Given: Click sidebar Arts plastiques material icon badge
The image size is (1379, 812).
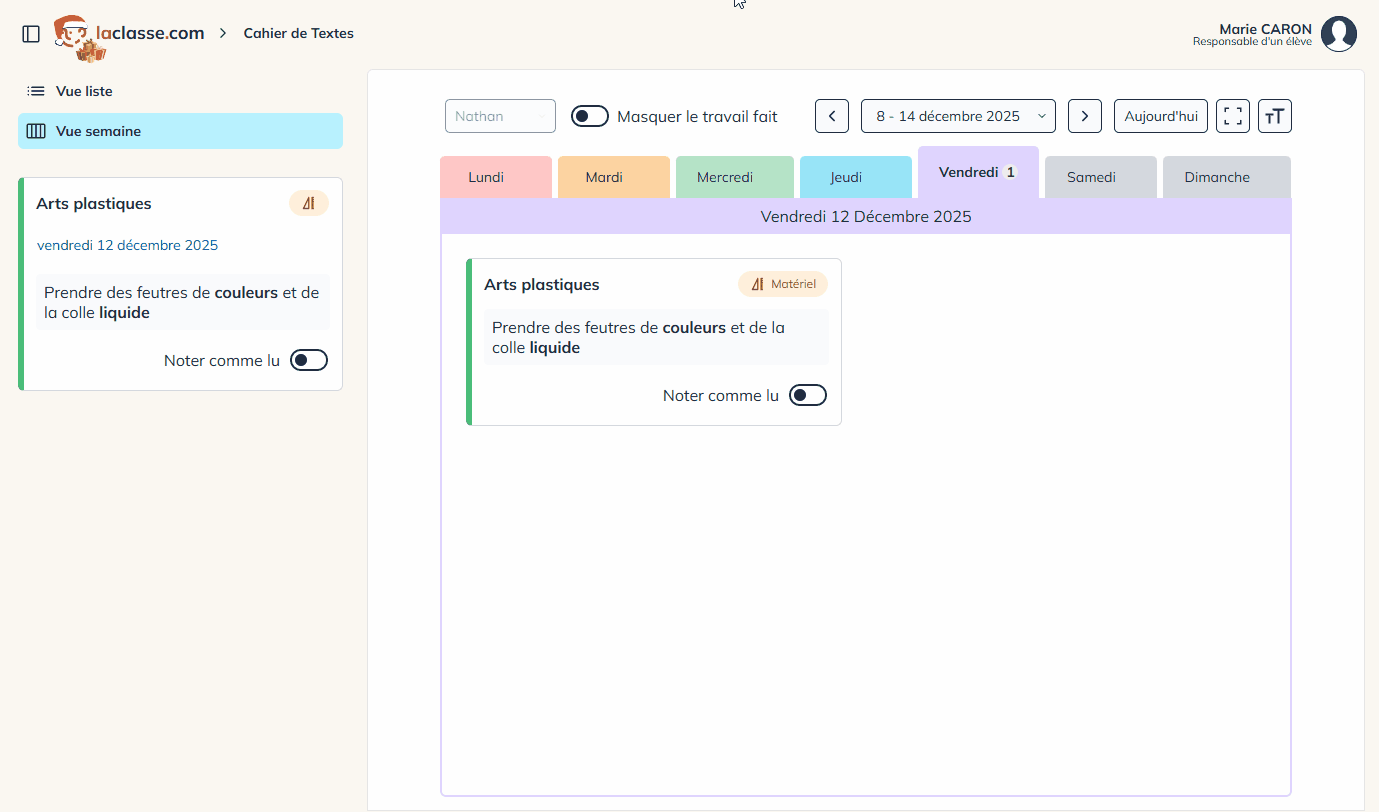Looking at the screenshot, I should pos(309,203).
